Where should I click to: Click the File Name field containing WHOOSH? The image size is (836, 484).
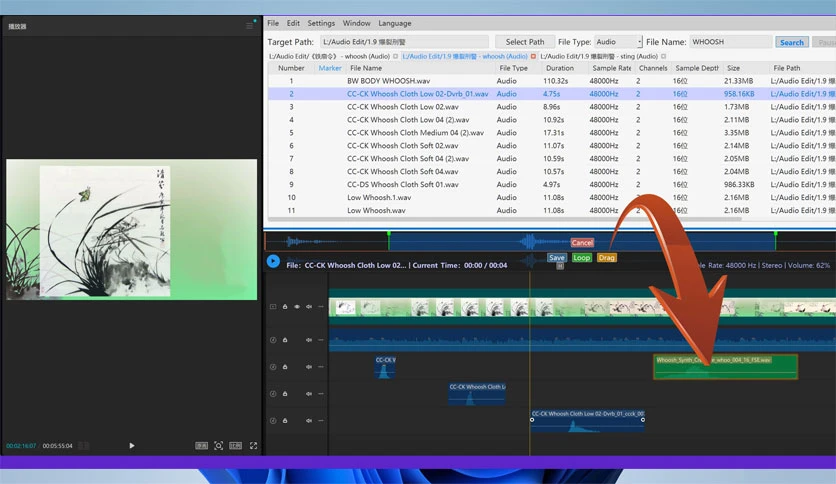[x=730, y=42]
